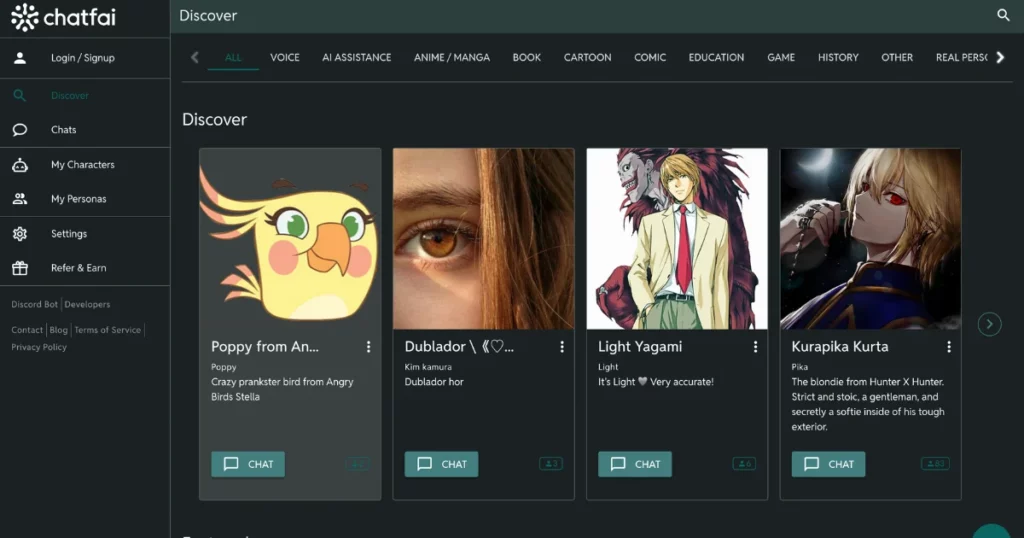Screen dimensions: 1024x538
Task: Select the ALL category tab
Action: [x=233, y=57]
